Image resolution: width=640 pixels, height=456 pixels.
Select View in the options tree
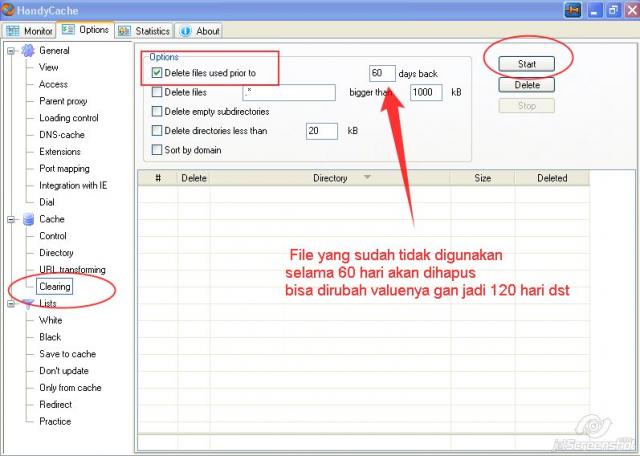(49, 67)
